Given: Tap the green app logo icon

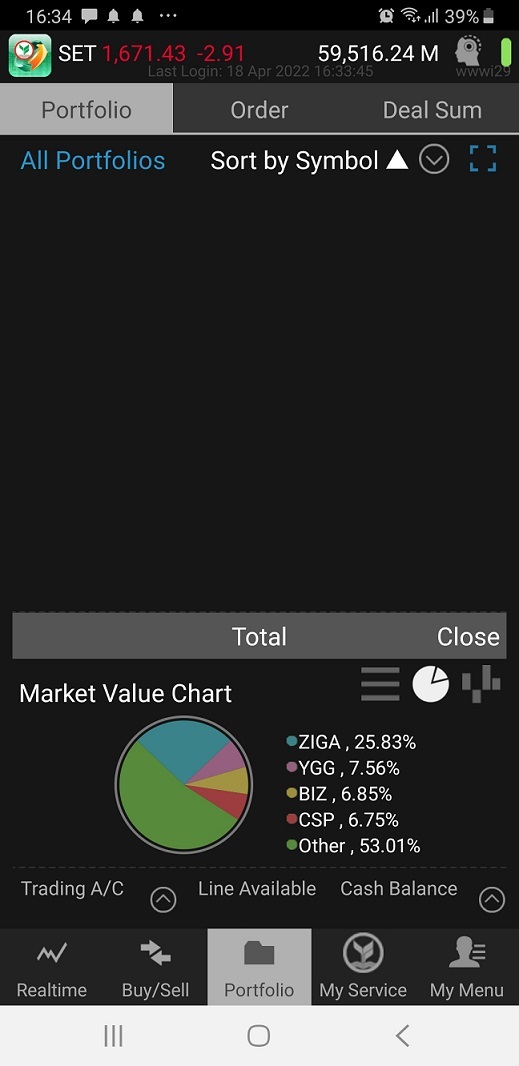Looking at the screenshot, I should [x=29, y=55].
